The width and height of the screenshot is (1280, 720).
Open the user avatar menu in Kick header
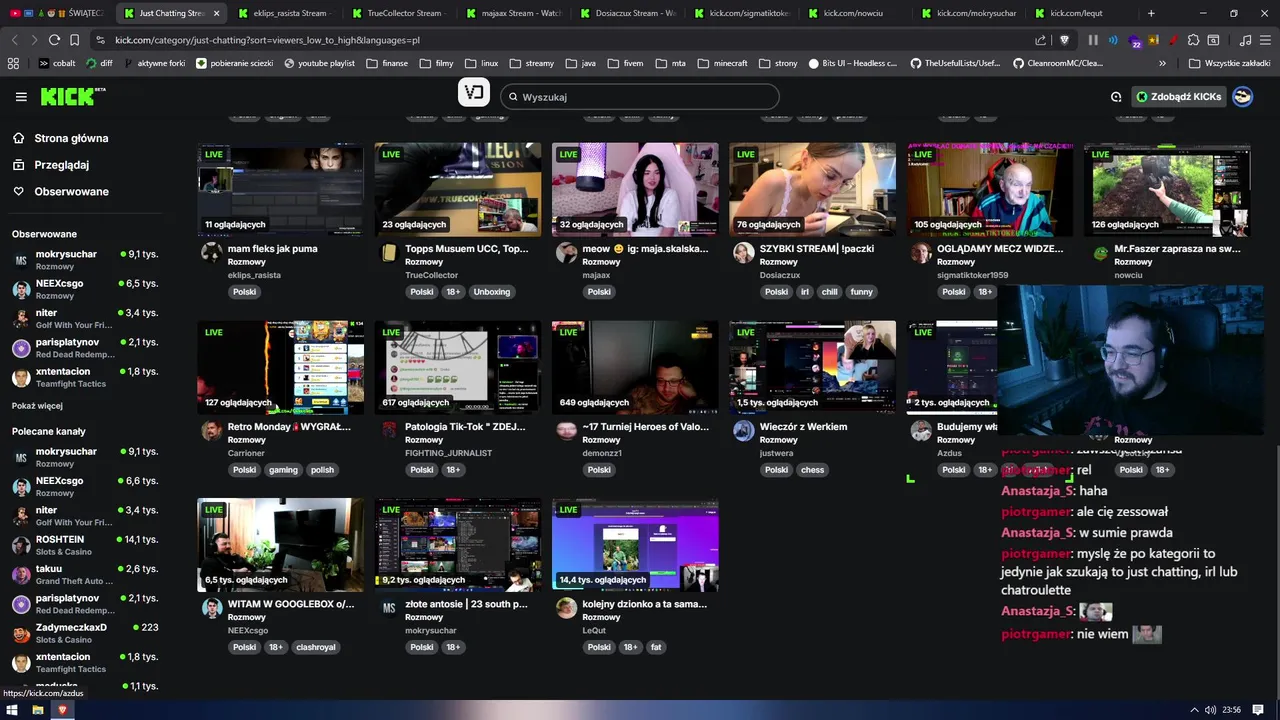point(1242,96)
